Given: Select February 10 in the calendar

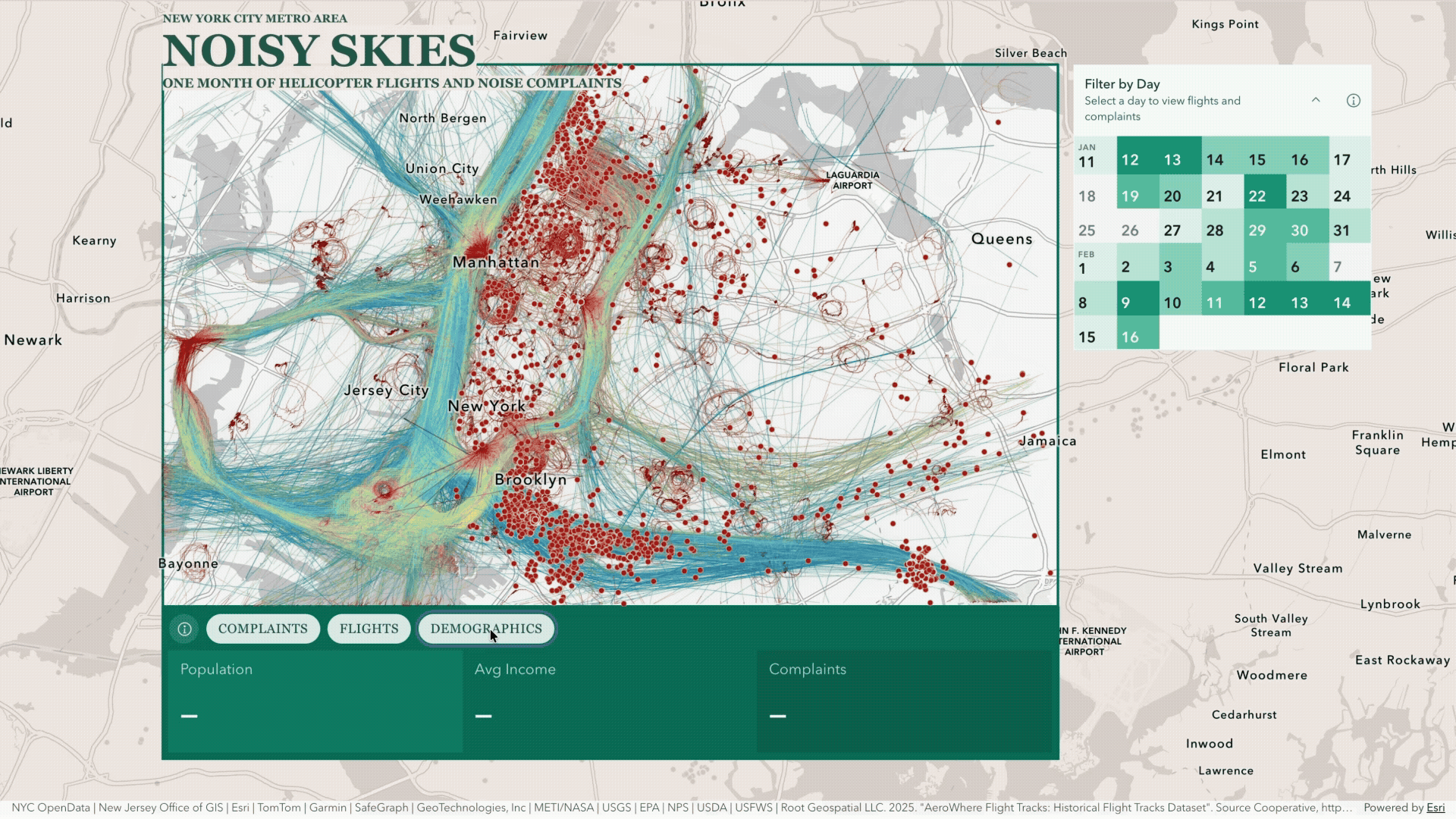Looking at the screenshot, I should pyautogui.click(x=1180, y=298).
